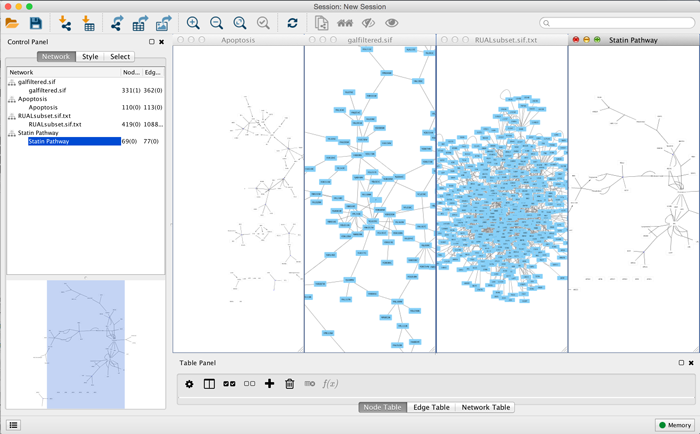
Task: Import network from file icon
Action: point(65,23)
